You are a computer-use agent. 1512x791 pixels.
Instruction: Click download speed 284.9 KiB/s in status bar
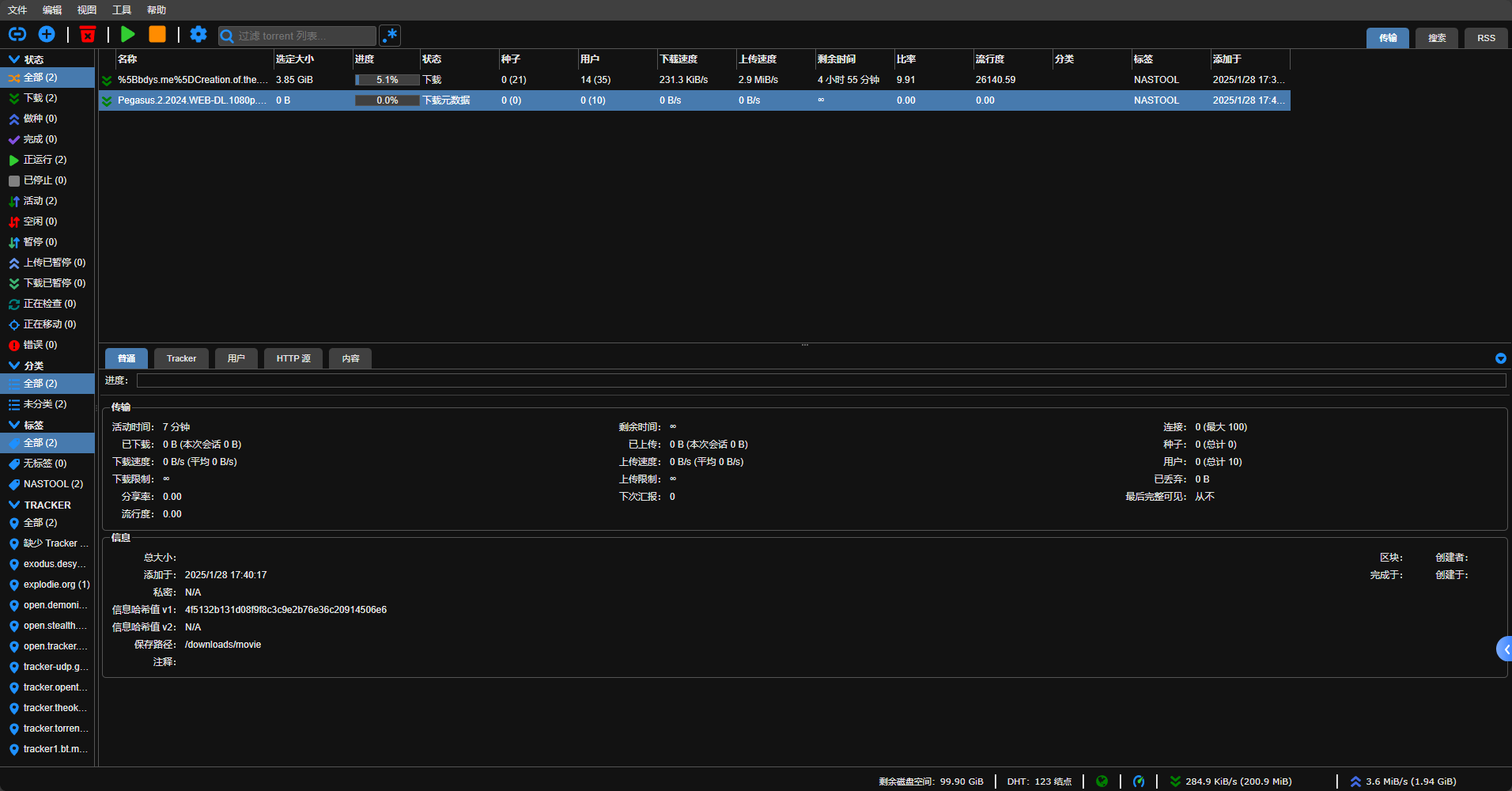pos(1230,782)
